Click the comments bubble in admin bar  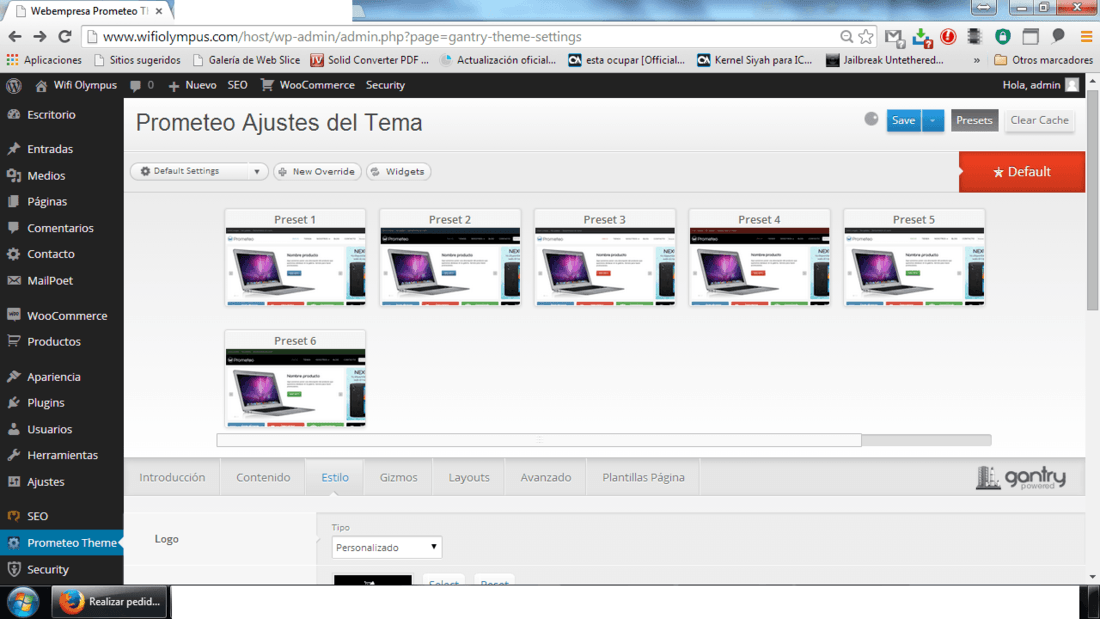(135, 86)
